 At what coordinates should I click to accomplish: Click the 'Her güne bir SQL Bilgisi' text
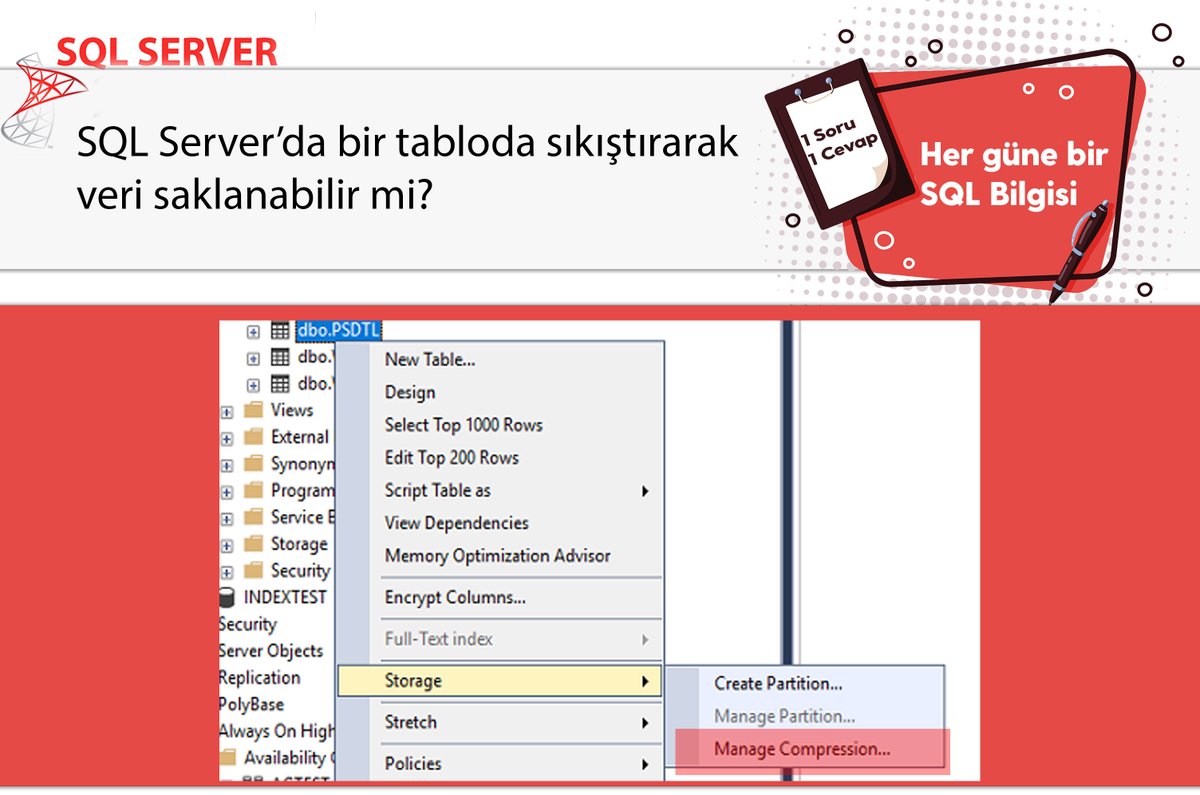[1013, 175]
